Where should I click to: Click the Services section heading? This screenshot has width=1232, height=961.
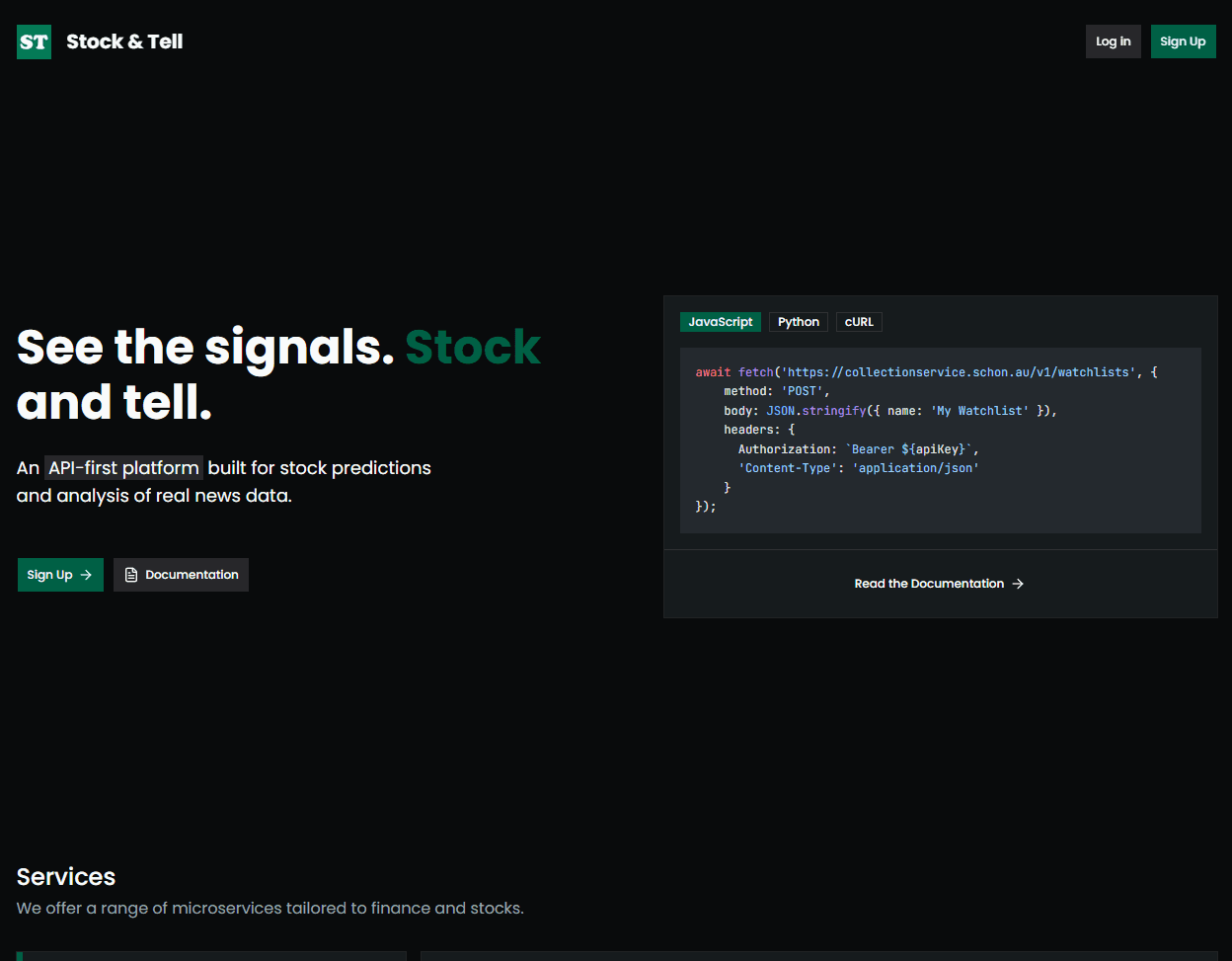pos(66,877)
